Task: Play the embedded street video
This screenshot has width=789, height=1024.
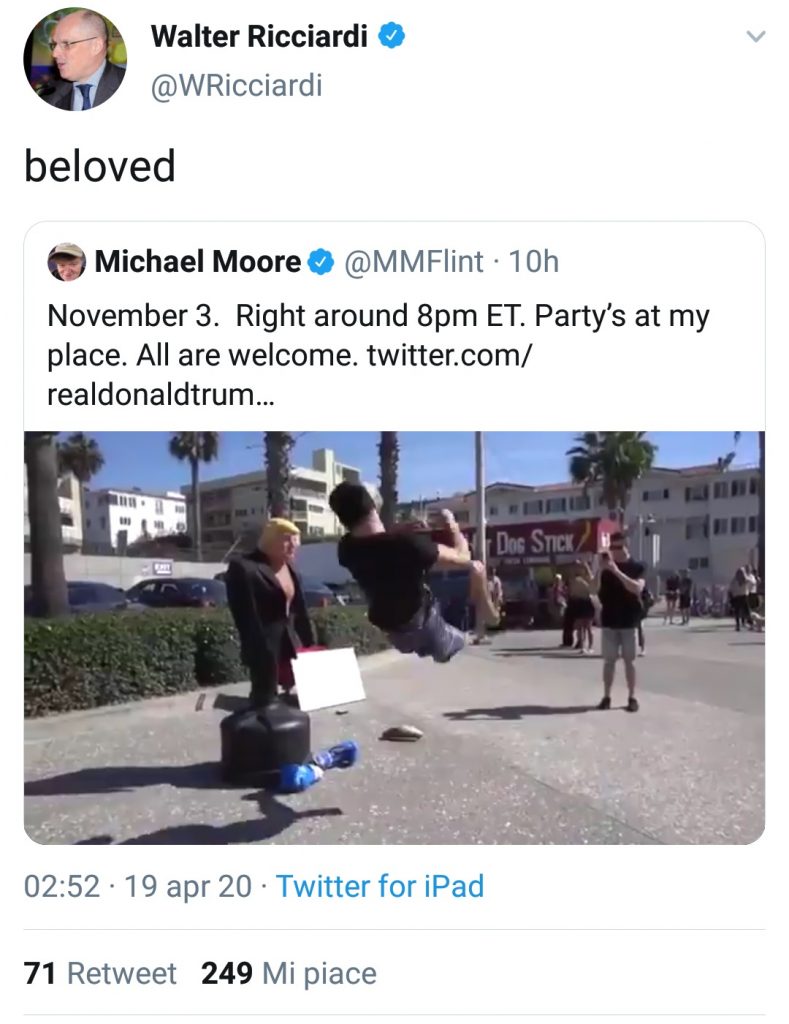Action: pyautogui.click(x=394, y=637)
